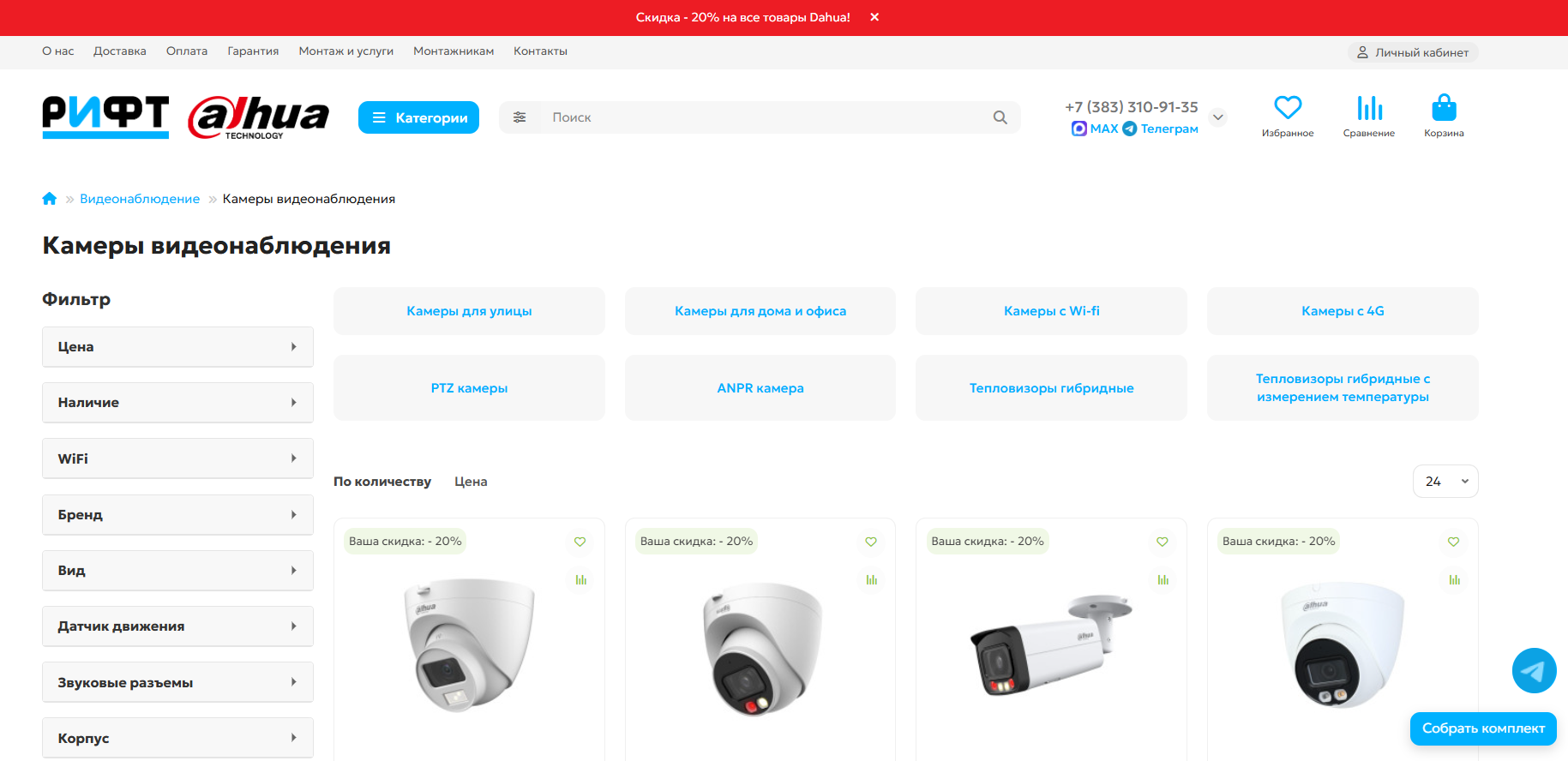Open the Категории button

point(418,117)
